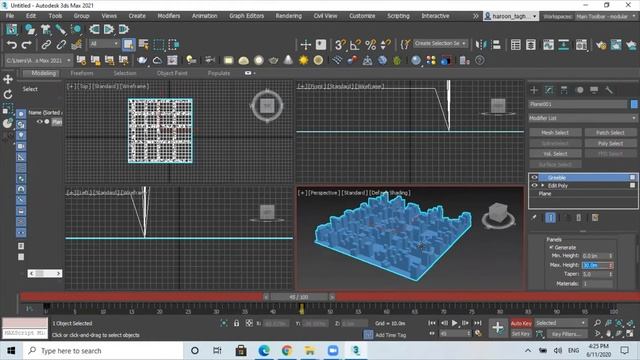This screenshot has height=360, width=640.
Task: Click the Play Animation button
Action: pyautogui.click(x=454, y=323)
